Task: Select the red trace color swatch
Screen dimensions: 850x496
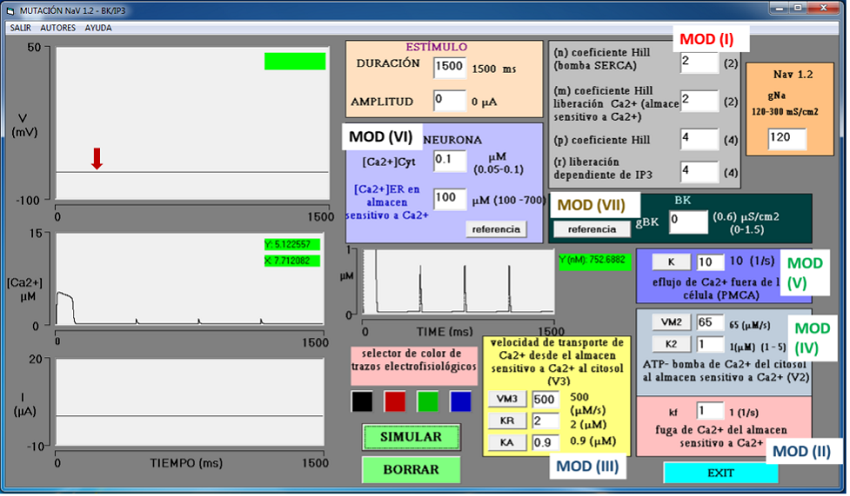Action: click(x=396, y=401)
